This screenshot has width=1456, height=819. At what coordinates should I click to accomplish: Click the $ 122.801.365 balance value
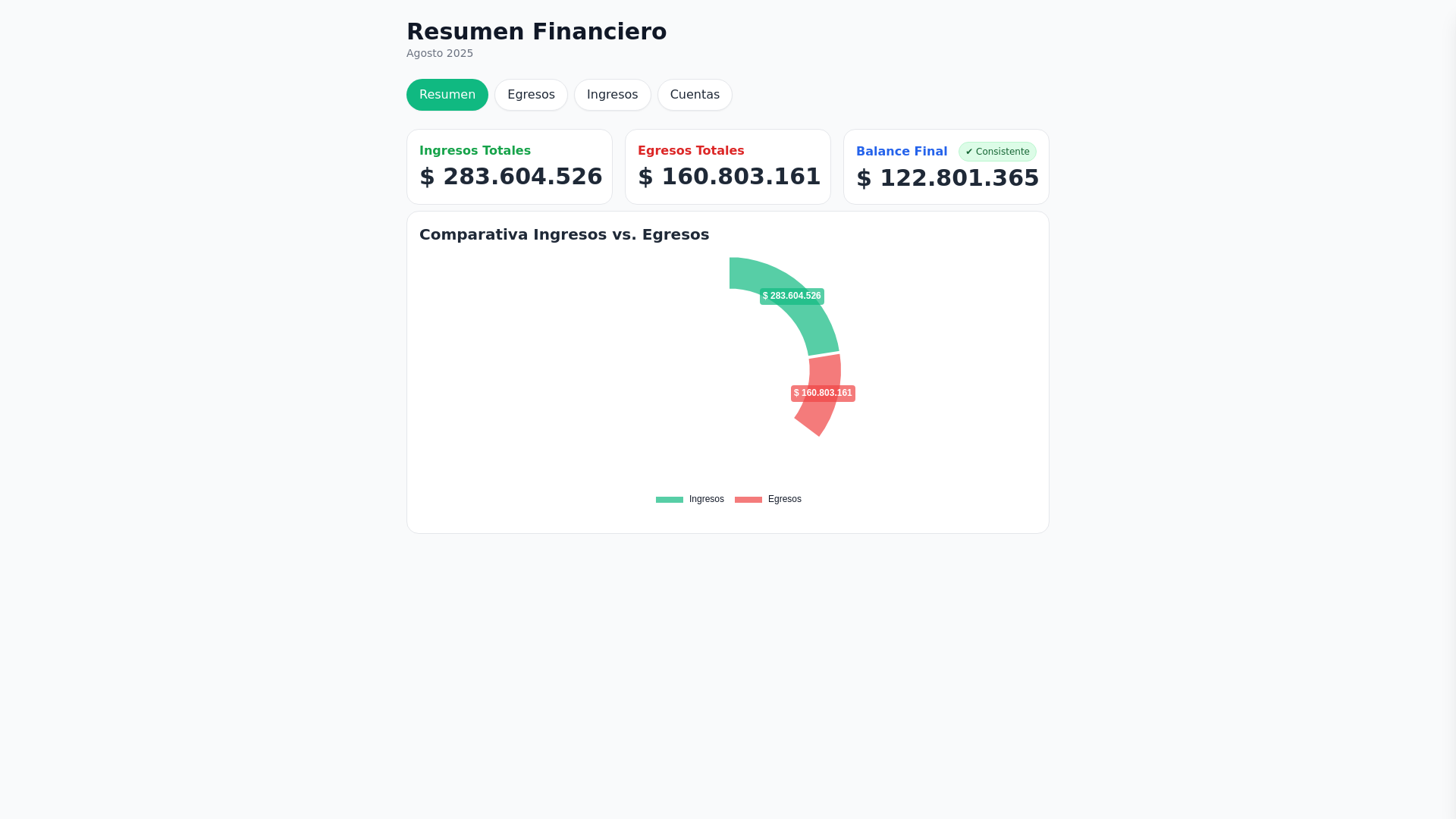click(x=947, y=178)
